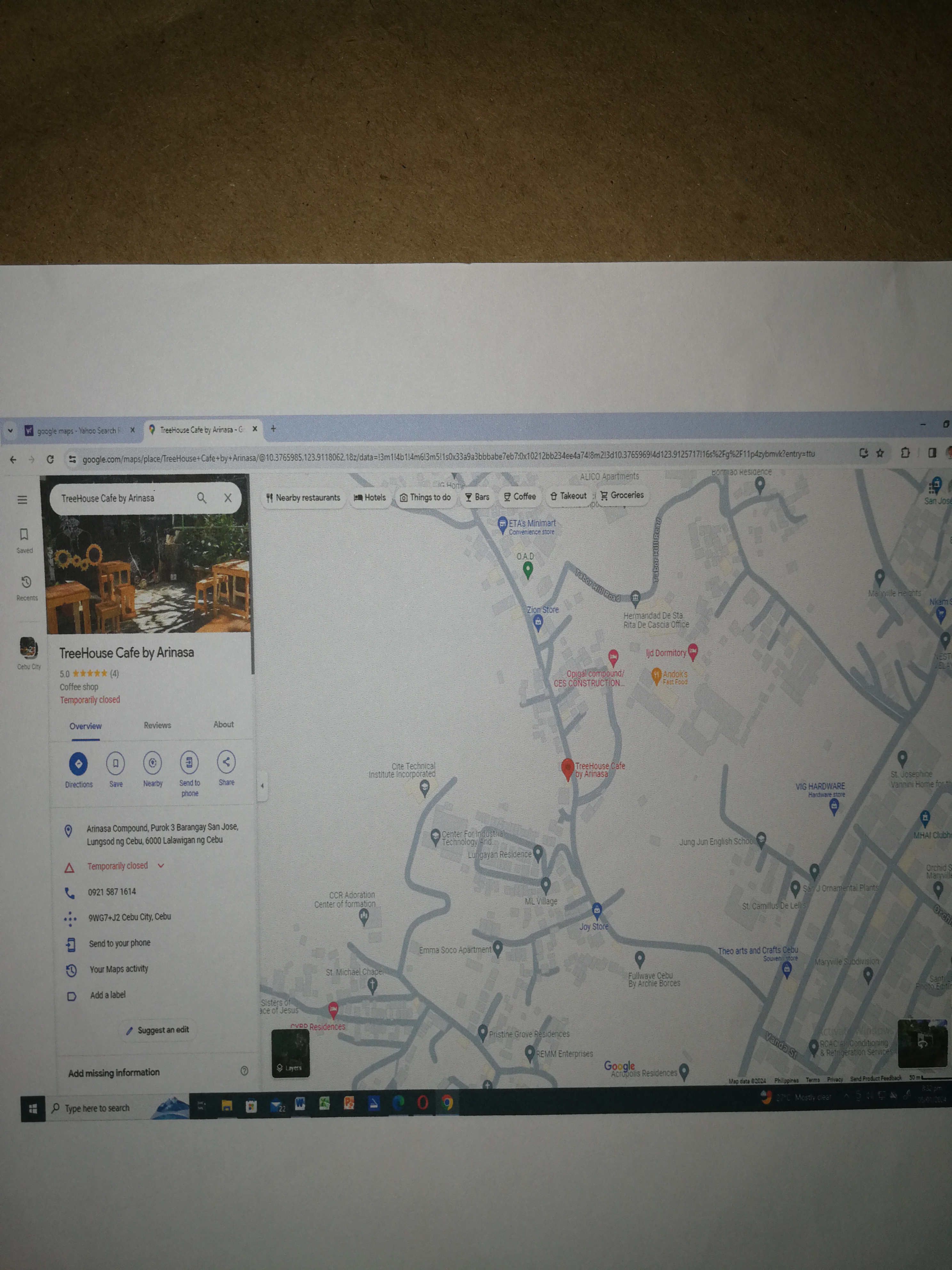The width and height of the screenshot is (952, 1270).
Task: Click the Directions icon button
Action: coord(78,764)
